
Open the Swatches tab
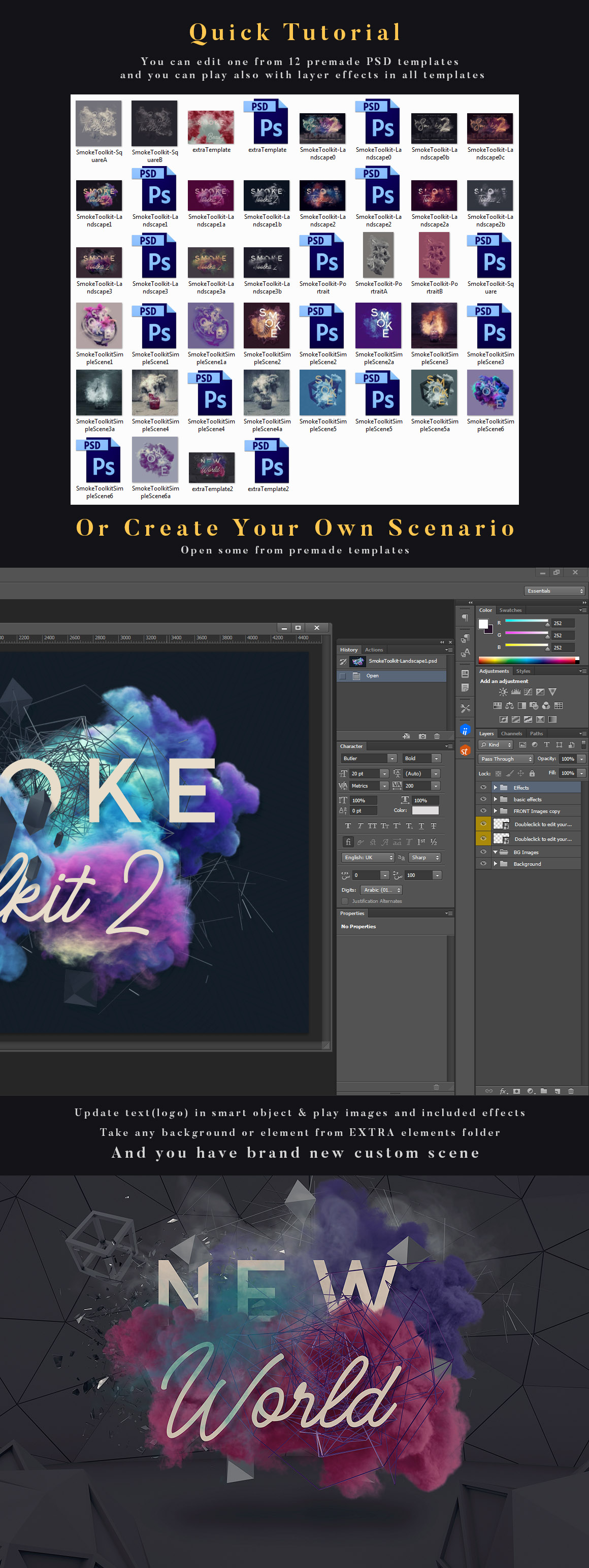point(510,610)
